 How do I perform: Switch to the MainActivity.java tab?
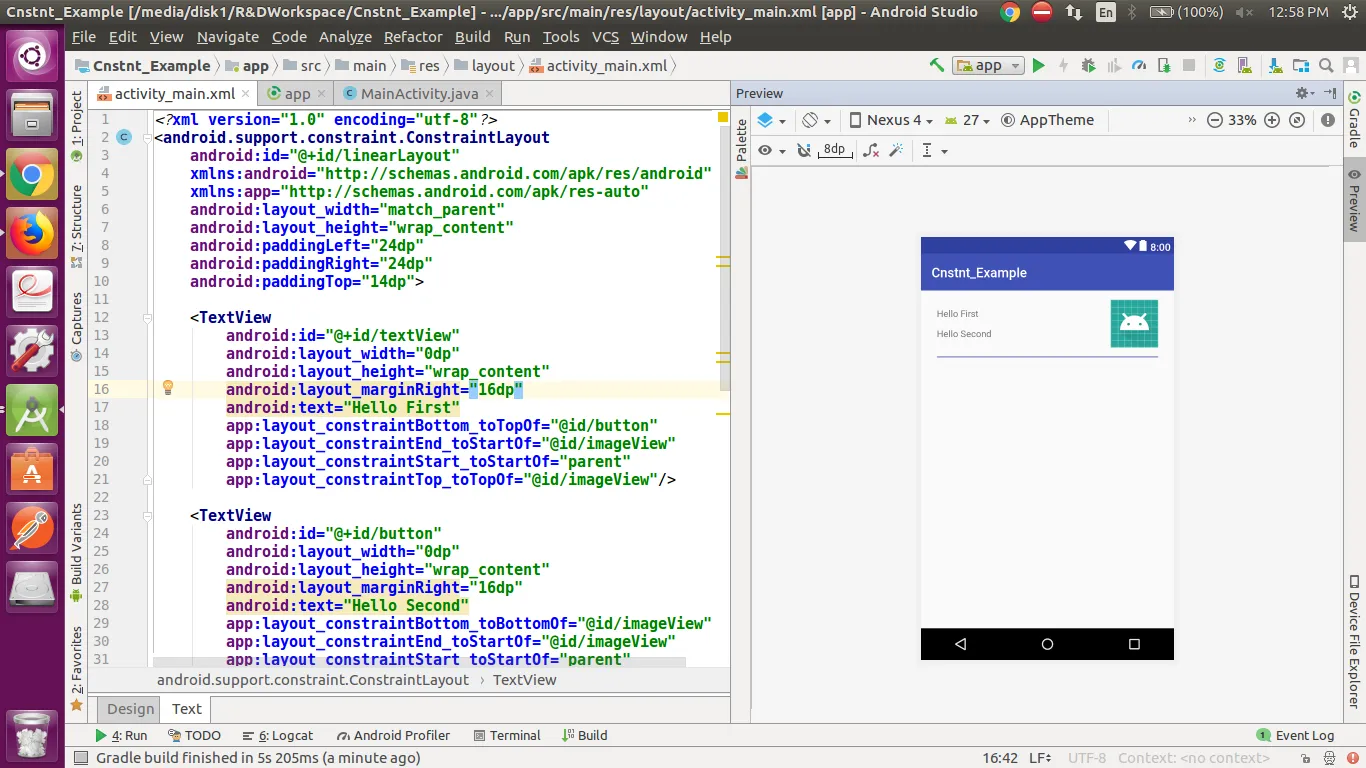pos(419,94)
